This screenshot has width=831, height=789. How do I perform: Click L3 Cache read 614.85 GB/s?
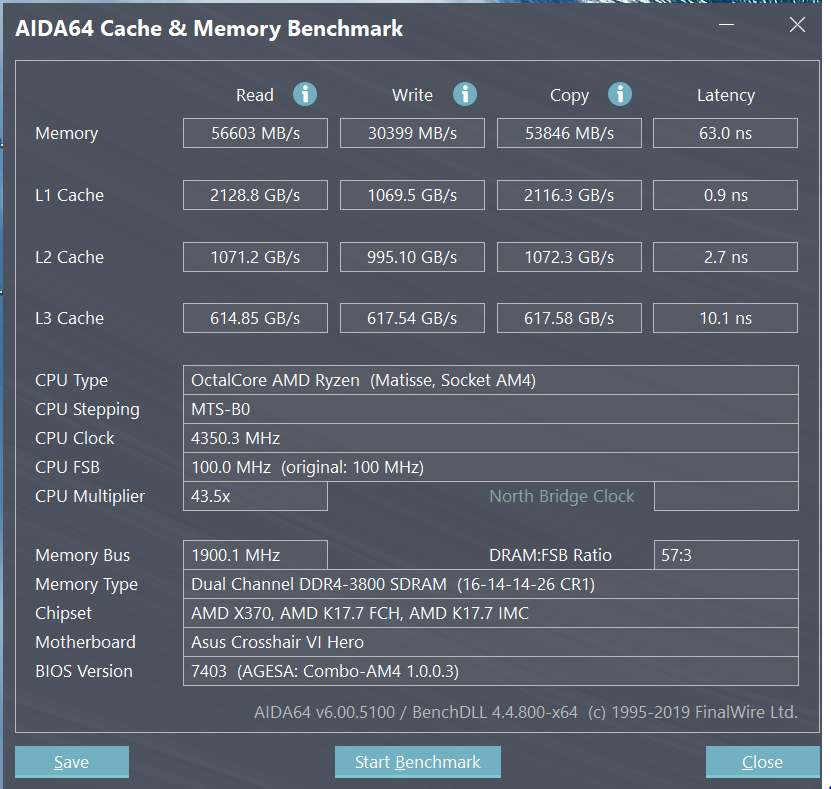pos(255,318)
